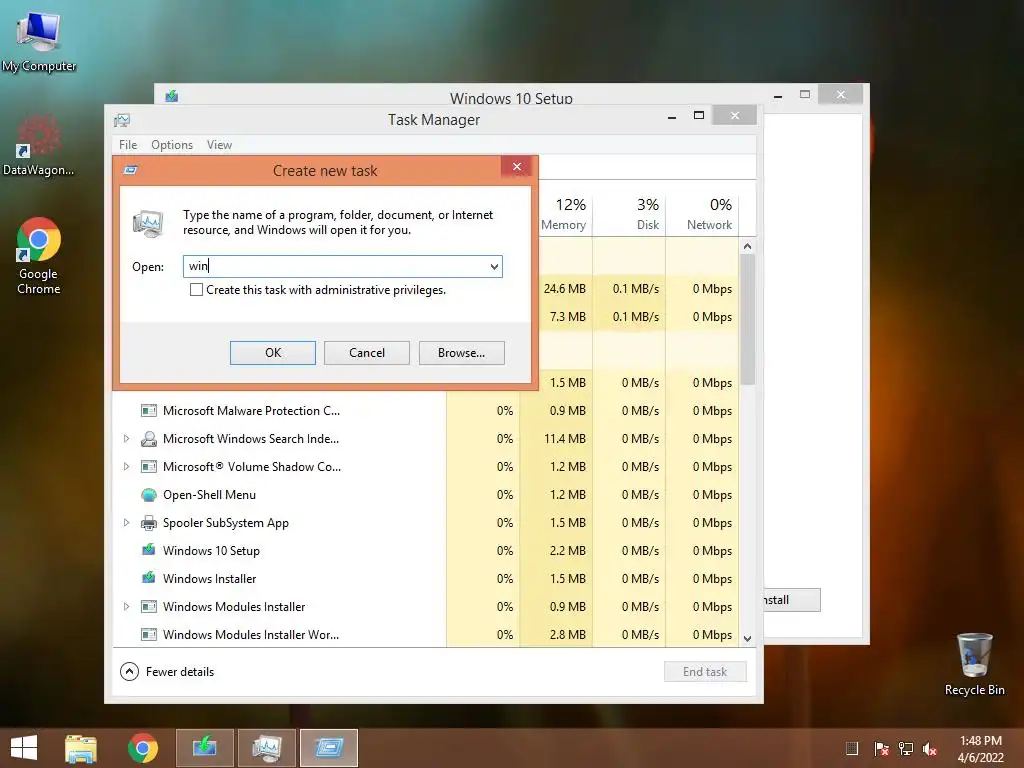Viewport: 1024px width, 768px height.
Task: Click Install button in Windows 10 Setup
Action: (792, 600)
